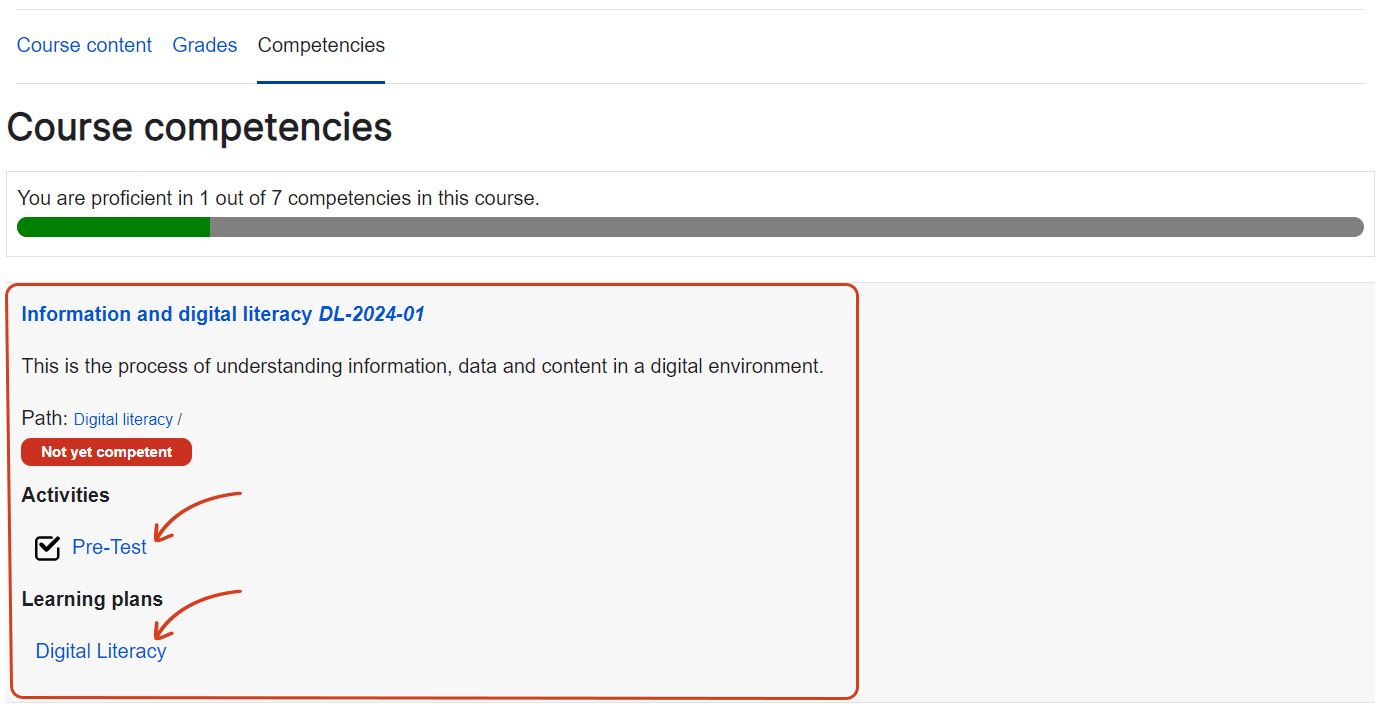Open Information and digital literacy competency
1384x709 pixels.
pyautogui.click(x=166, y=314)
